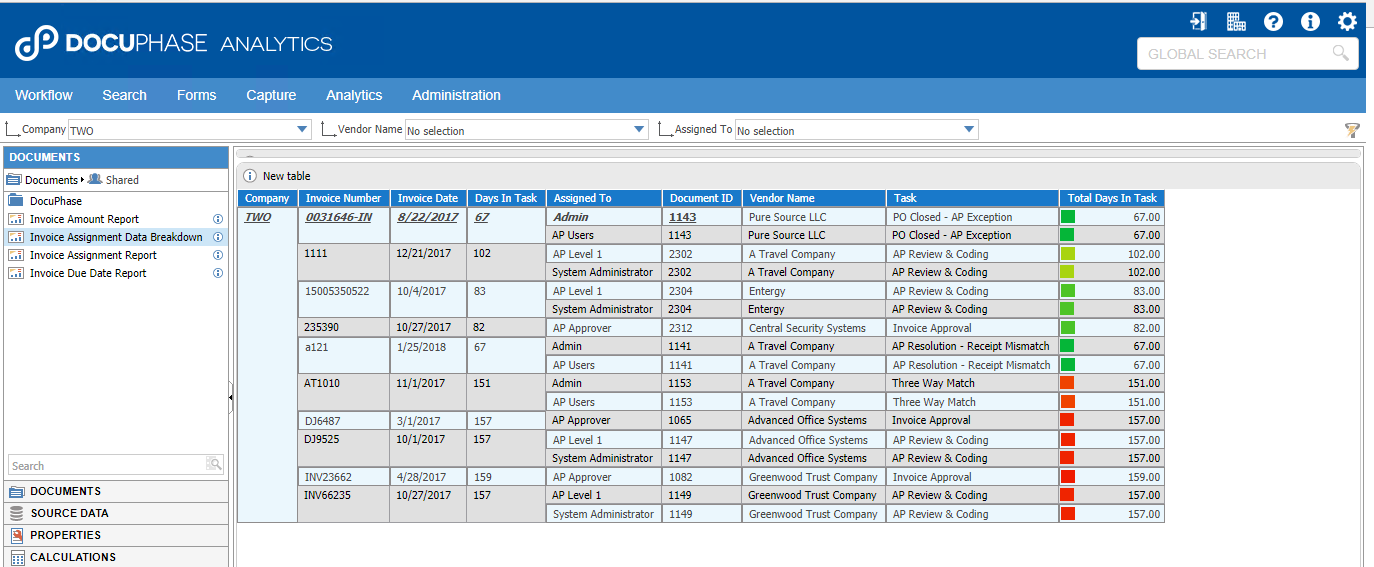Open the Workflow menu
Viewport: 1374px width, 567px height.
(x=44, y=95)
